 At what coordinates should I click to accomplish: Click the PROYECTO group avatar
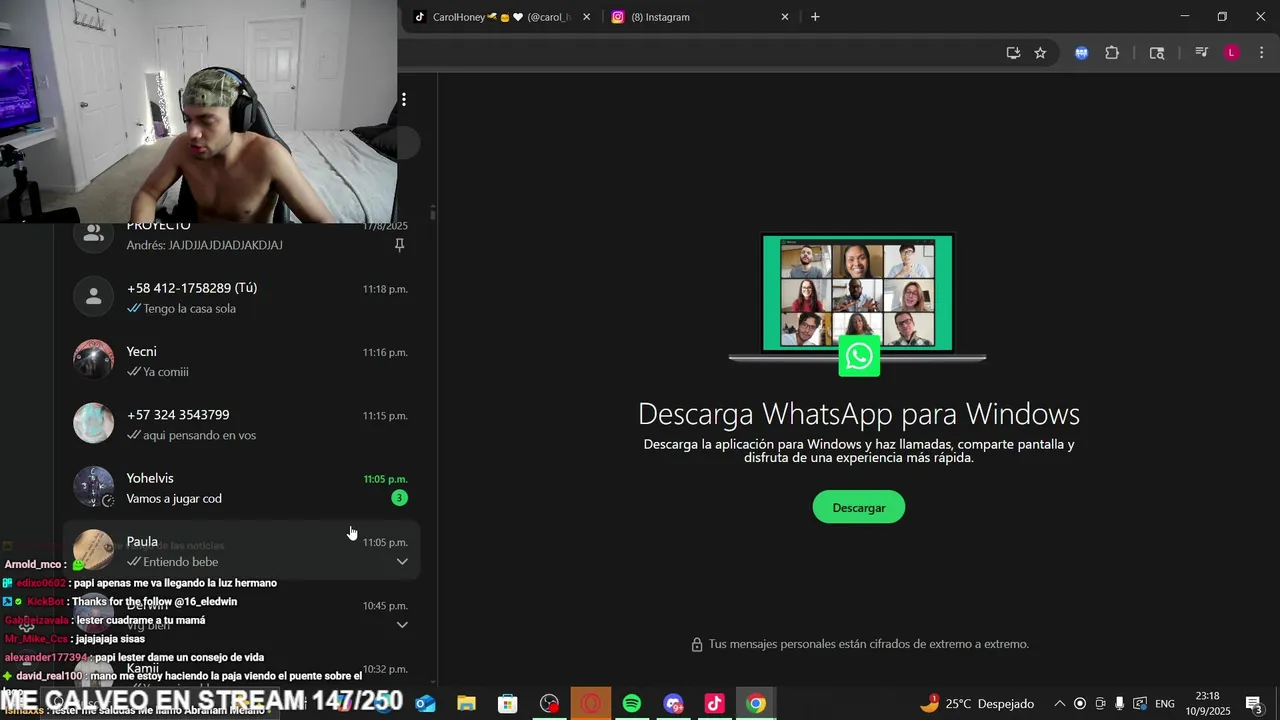click(x=94, y=235)
